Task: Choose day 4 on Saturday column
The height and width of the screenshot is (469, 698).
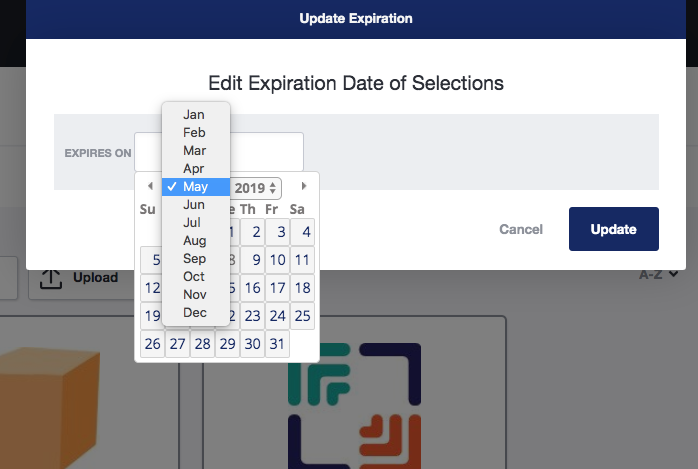Action: [x=303, y=231]
